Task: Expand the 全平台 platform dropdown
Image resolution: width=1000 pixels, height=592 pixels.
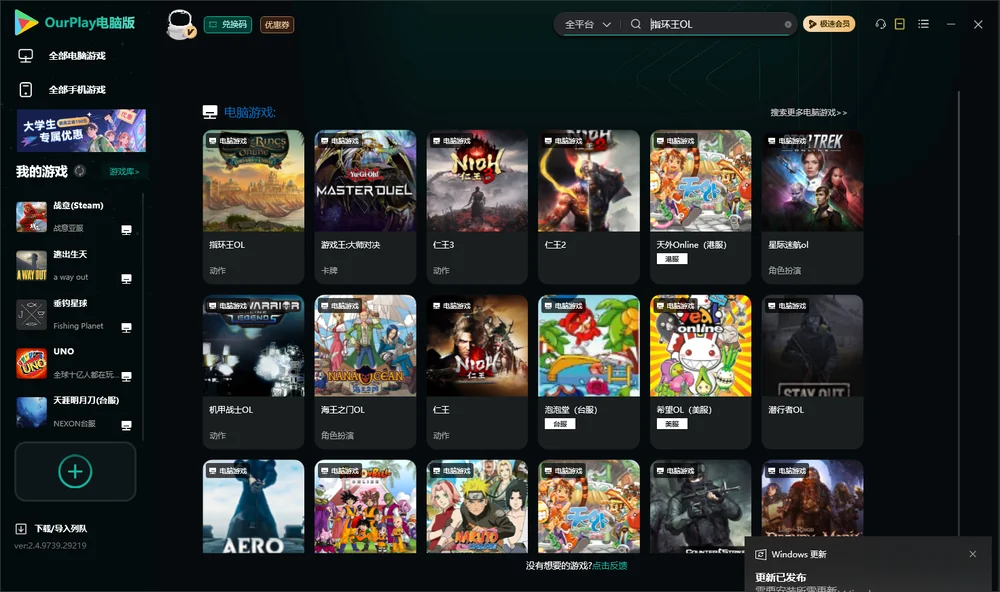Action: click(588, 24)
